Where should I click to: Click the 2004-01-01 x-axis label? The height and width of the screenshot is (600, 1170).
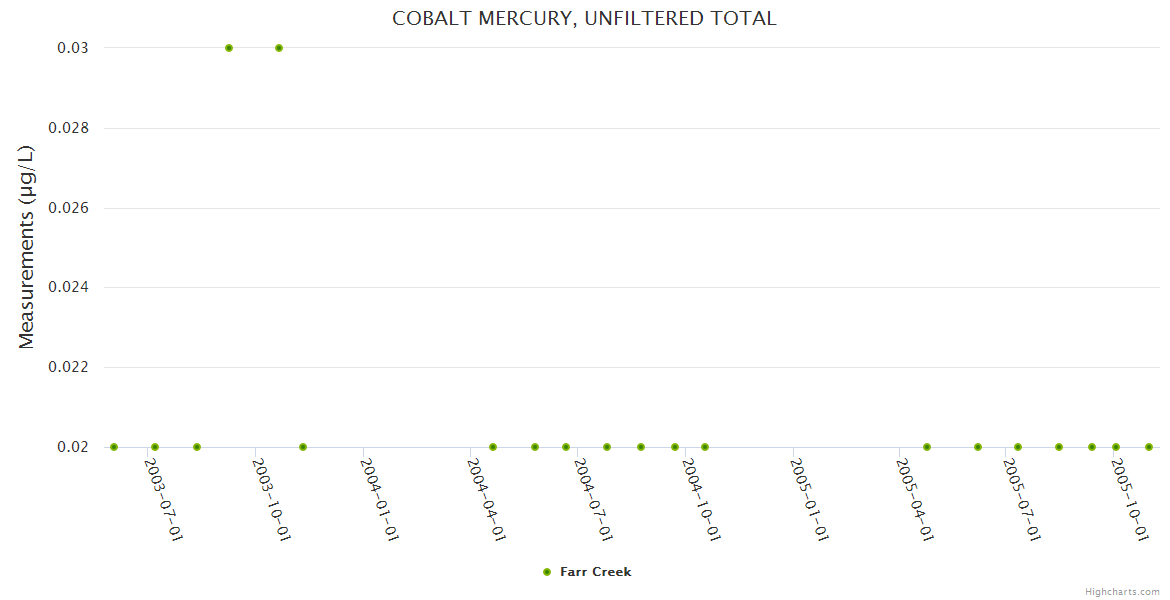click(x=380, y=500)
